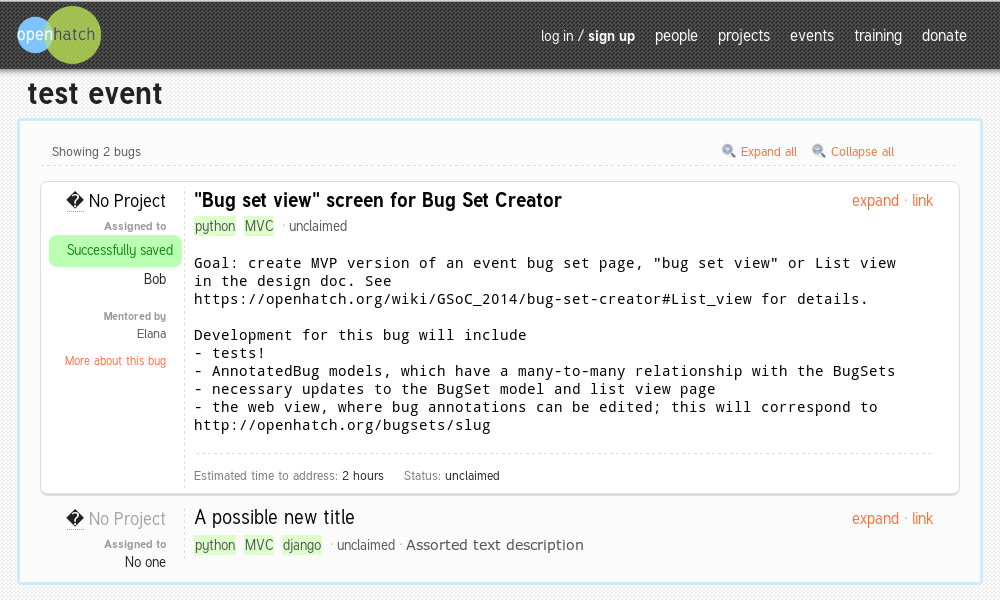Viewport: 1000px width, 600px height.
Task: Open the sign up link
Action: pyautogui.click(x=611, y=36)
